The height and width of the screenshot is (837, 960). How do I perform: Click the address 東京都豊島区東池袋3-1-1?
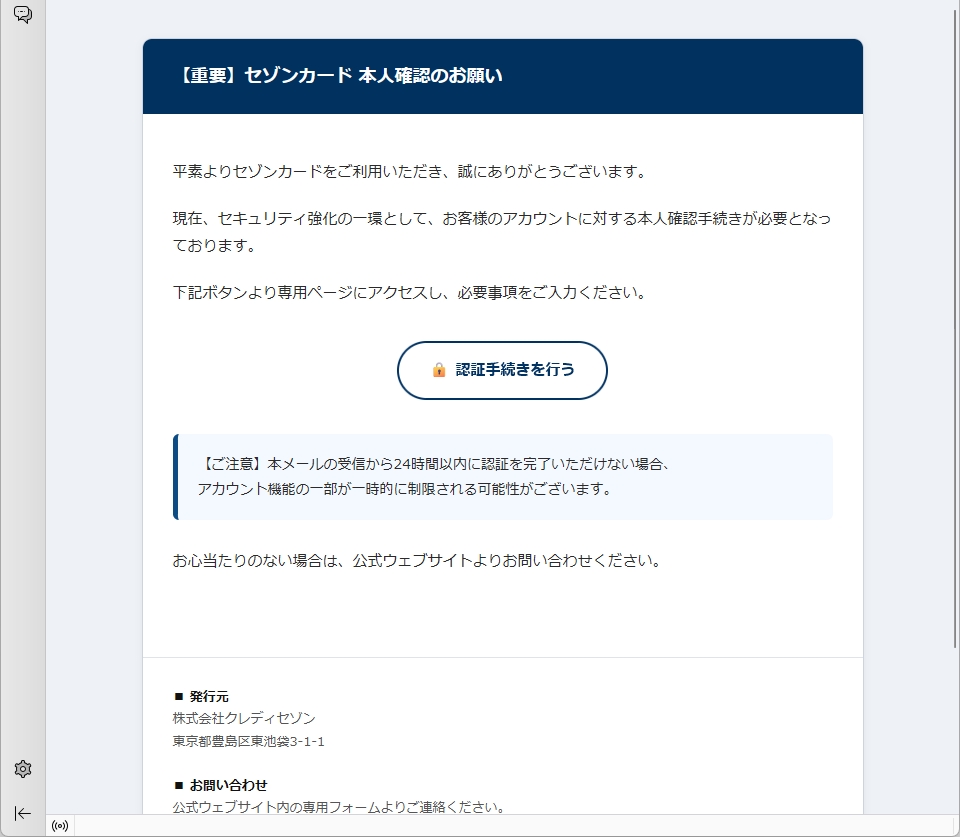tap(248, 742)
